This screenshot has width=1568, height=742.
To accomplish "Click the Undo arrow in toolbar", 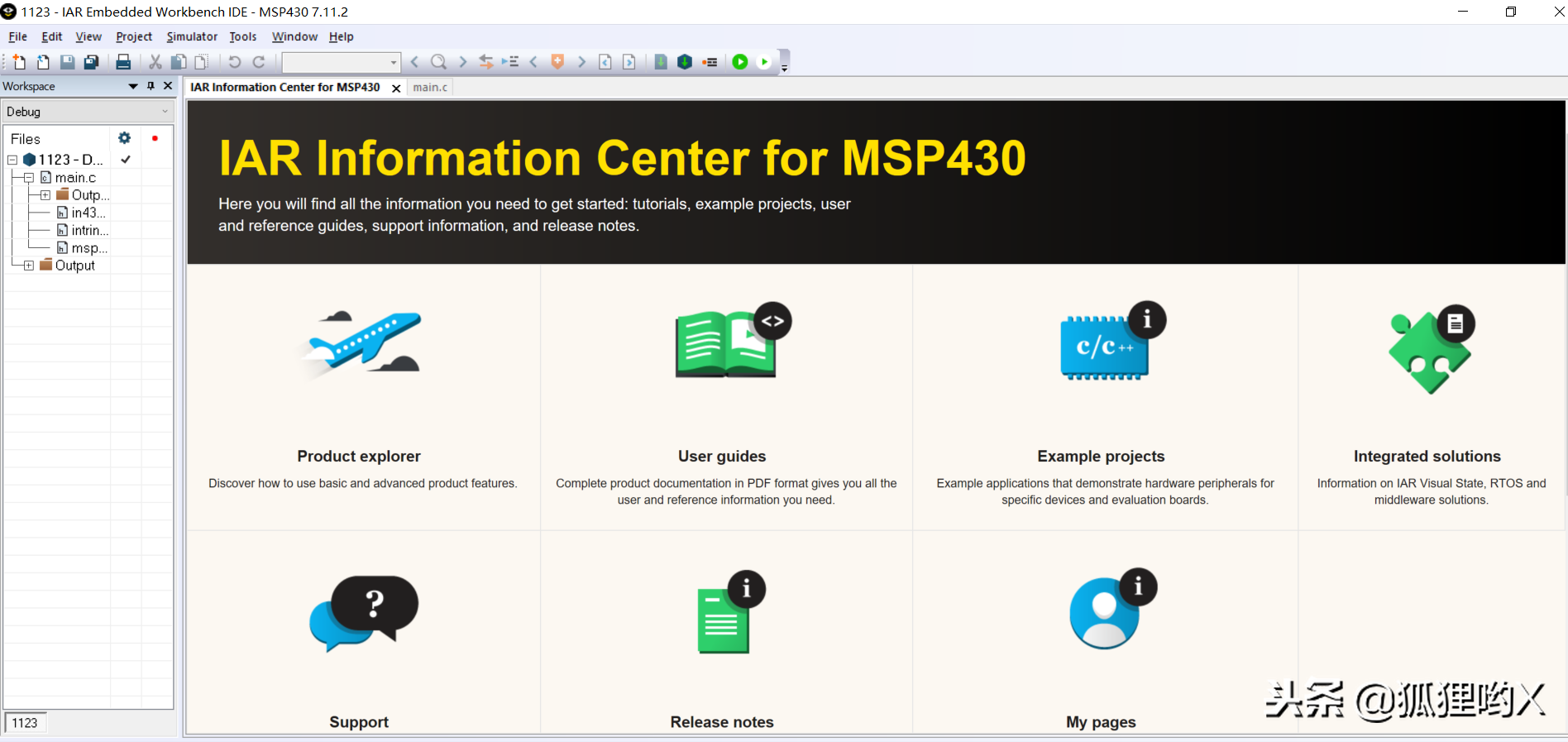I will click(x=235, y=62).
